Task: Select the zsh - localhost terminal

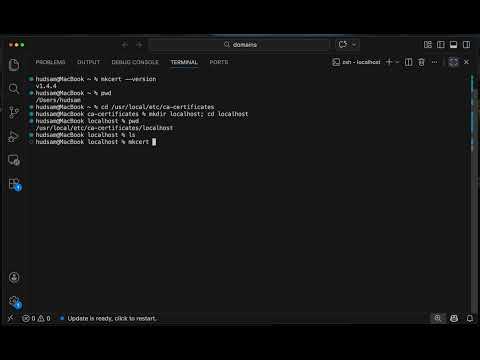Action: point(356,62)
